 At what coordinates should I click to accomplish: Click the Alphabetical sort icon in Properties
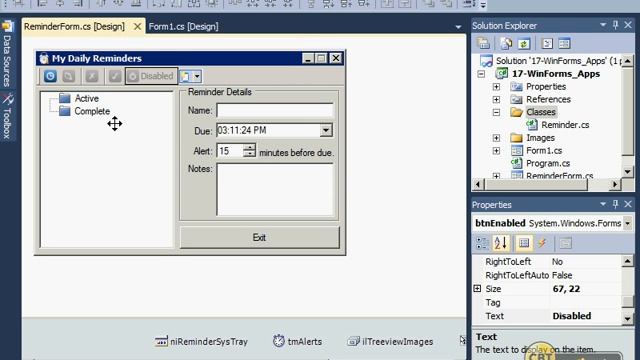pyautogui.click(x=501, y=243)
